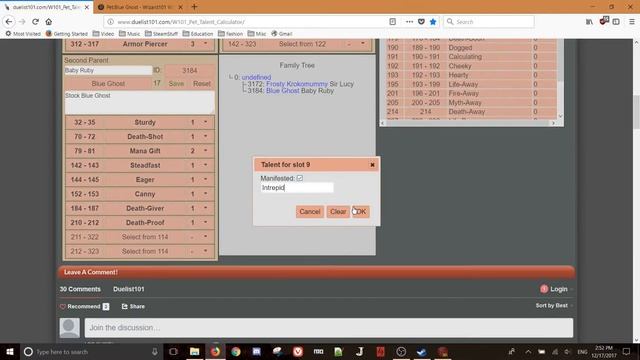Screen dimensions: 640x360
Task: Go back with the browser back arrow
Action: coord(9,22)
